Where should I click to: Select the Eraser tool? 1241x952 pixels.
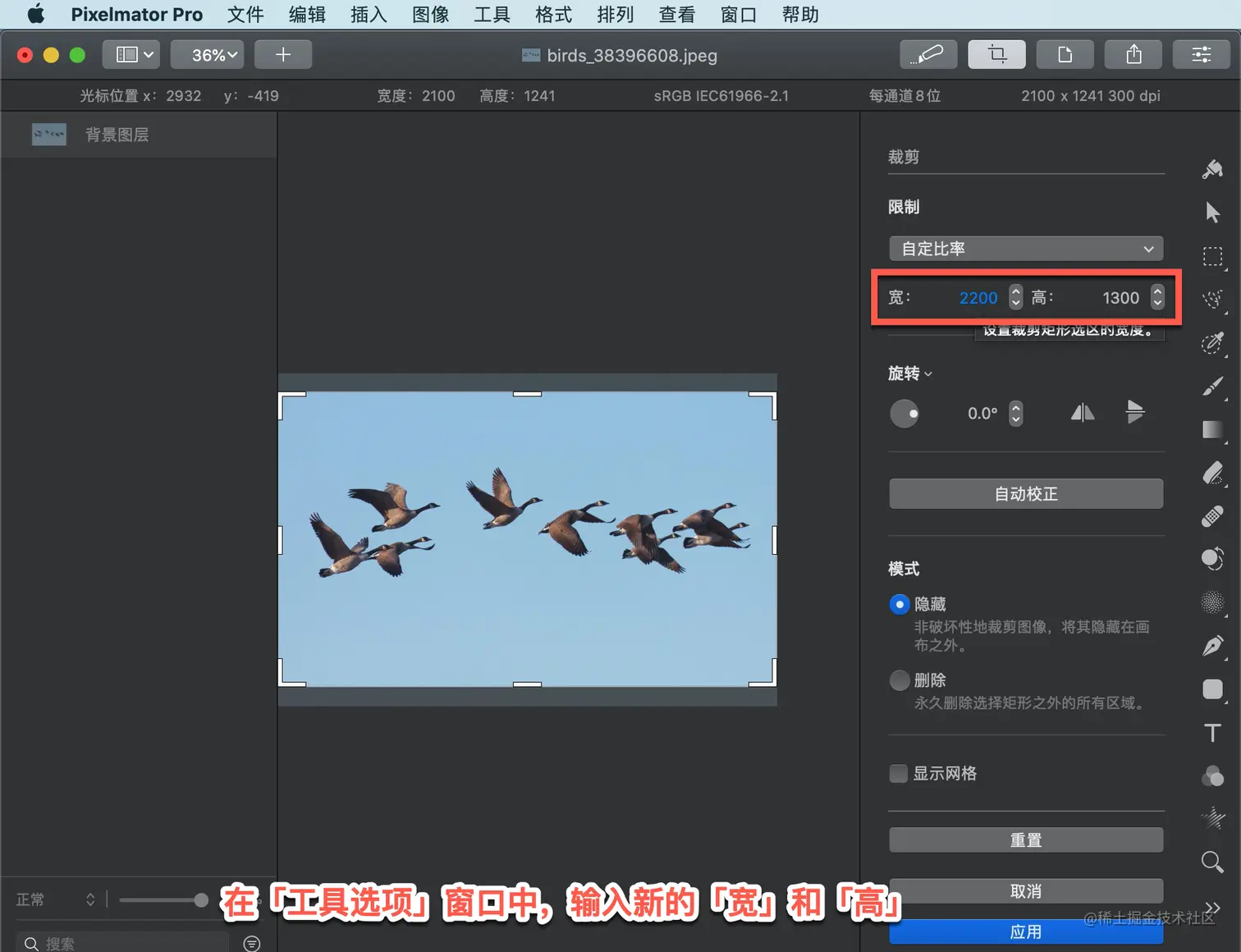pyautogui.click(x=1212, y=473)
